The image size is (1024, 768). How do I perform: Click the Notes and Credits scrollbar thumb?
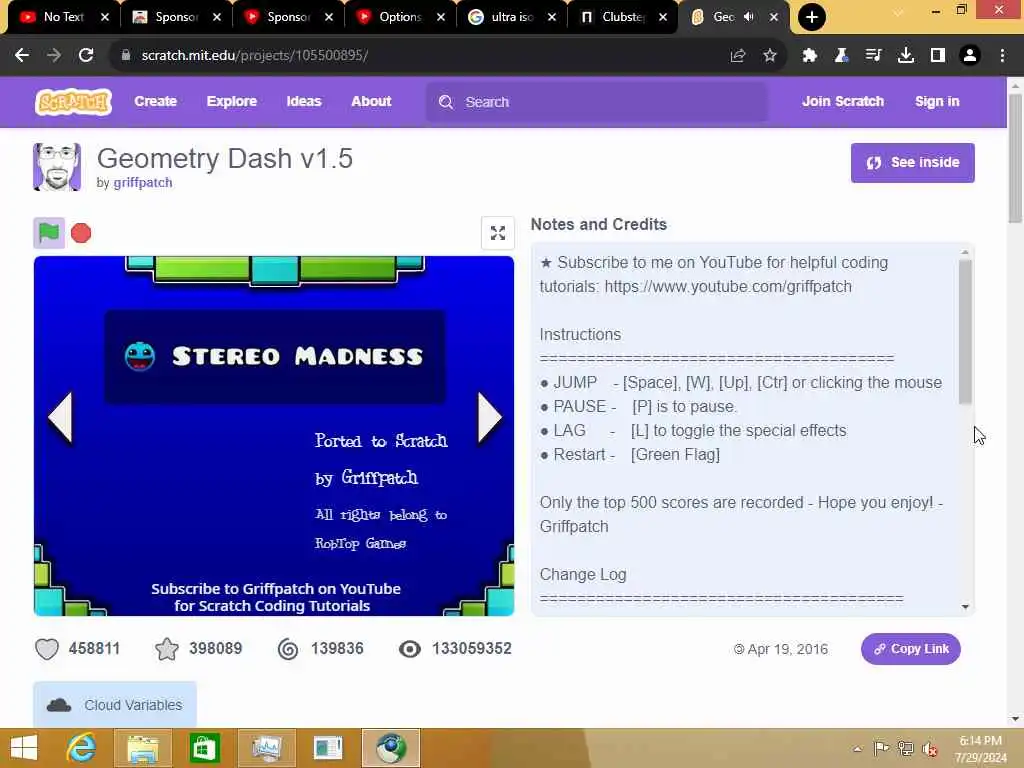tap(965, 332)
